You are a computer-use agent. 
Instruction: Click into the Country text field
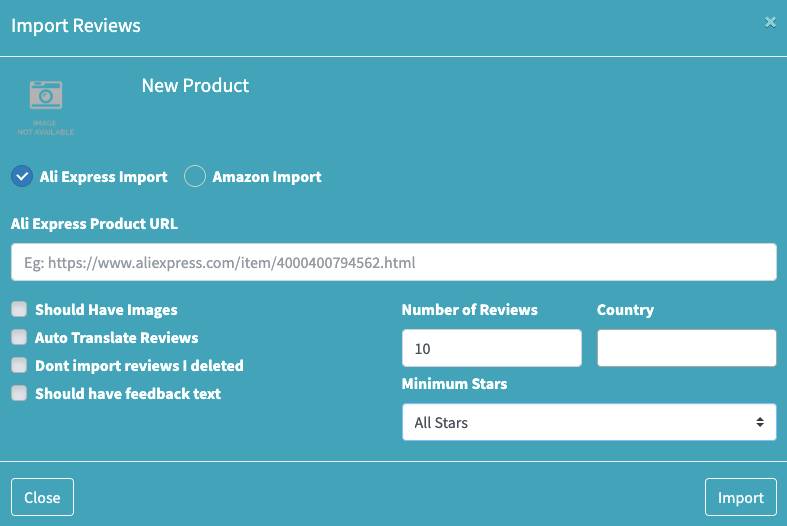[686, 348]
